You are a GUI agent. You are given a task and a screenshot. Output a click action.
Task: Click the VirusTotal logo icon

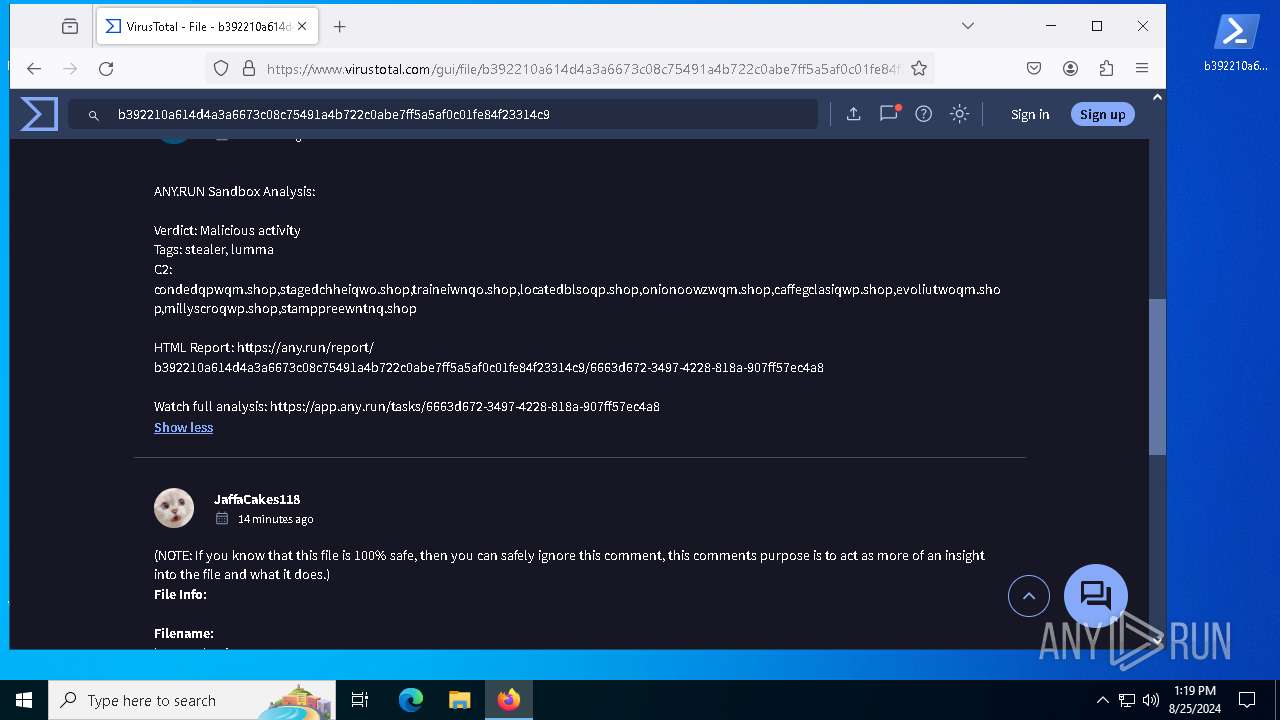pyautogui.click(x=39, y=114)
